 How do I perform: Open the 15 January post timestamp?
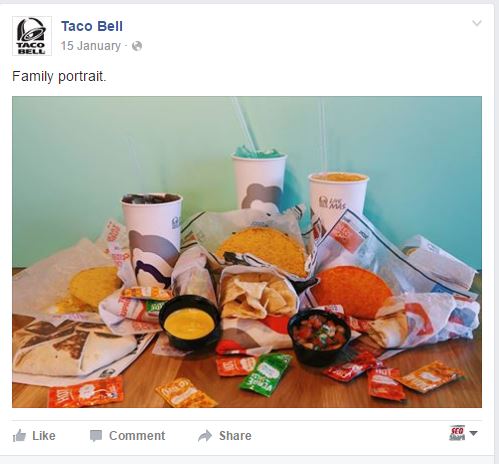91,46
